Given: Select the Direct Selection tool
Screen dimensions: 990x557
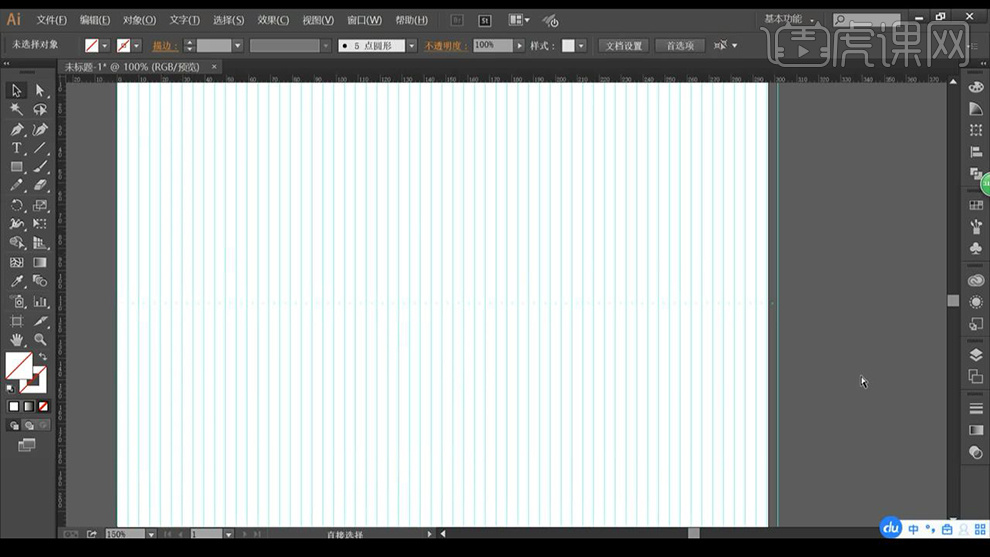Looking at the screenshot, I should (40, 91).
